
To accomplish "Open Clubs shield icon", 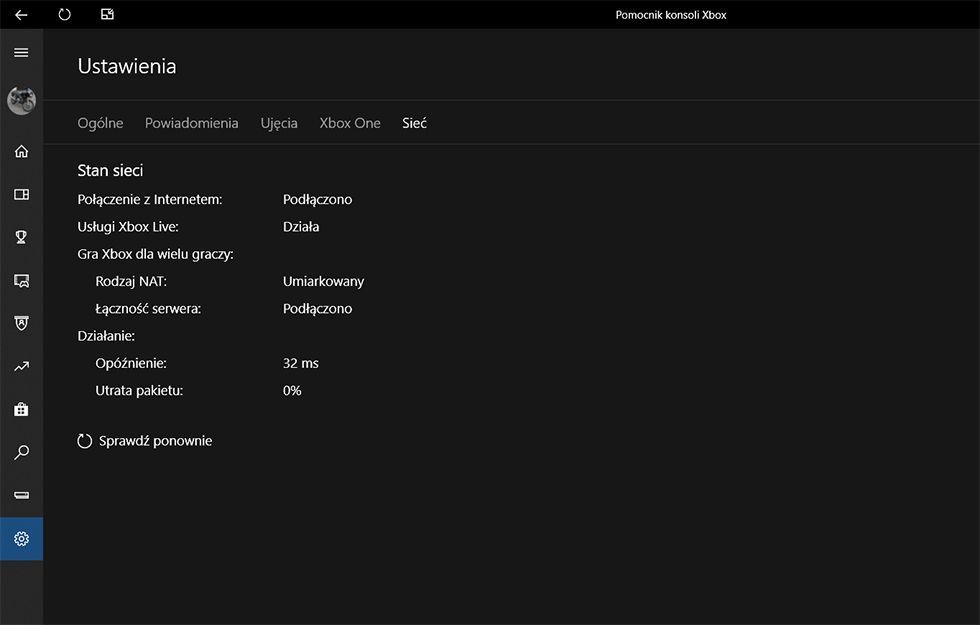I will (x=21, y=324).
